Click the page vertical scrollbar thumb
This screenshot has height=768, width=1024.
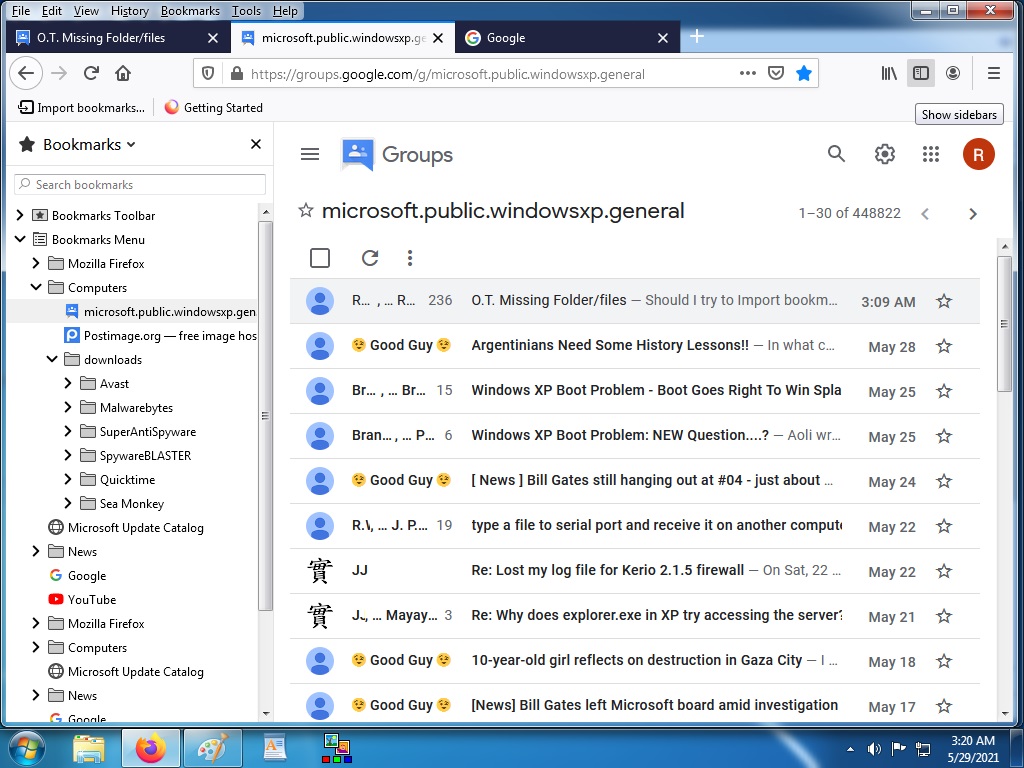click(x=1004, y=324)
